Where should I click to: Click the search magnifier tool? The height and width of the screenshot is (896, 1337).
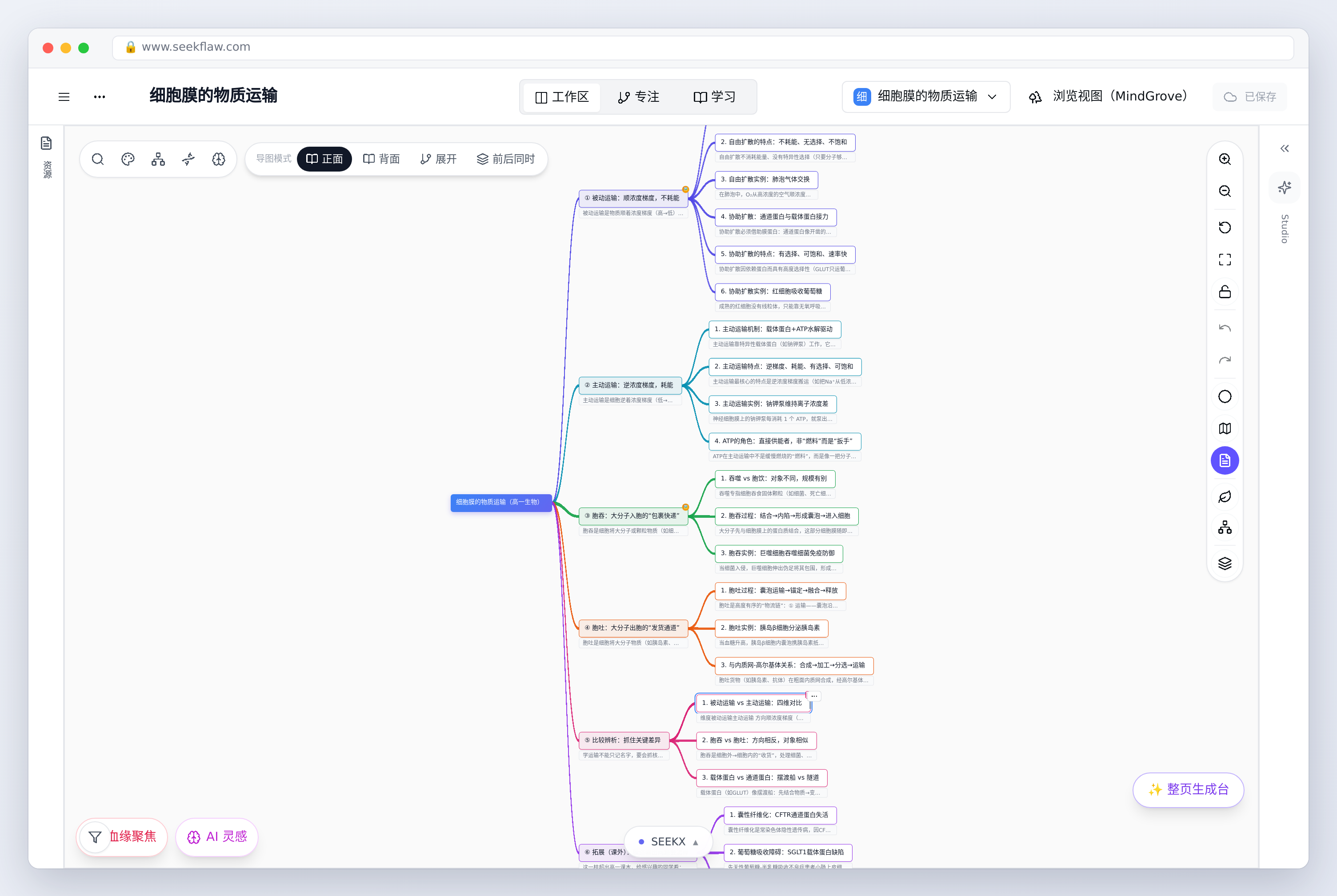click(98, 159)
